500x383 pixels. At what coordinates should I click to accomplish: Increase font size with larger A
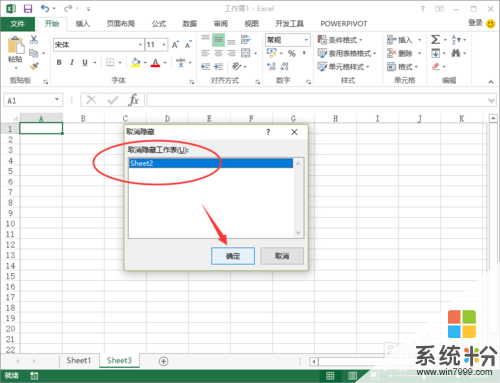click(175, 45)
